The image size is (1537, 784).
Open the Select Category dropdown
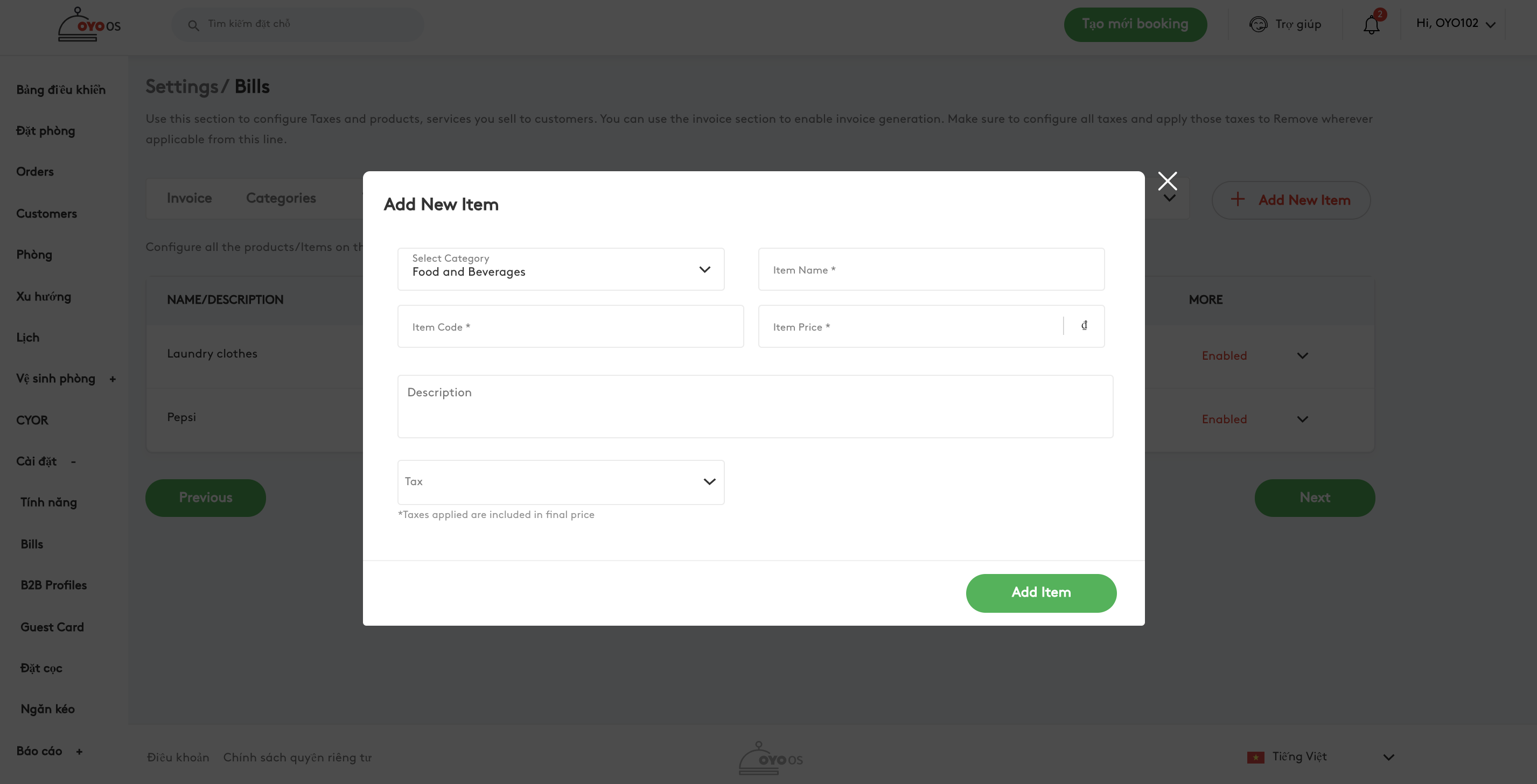pos(560,269)
